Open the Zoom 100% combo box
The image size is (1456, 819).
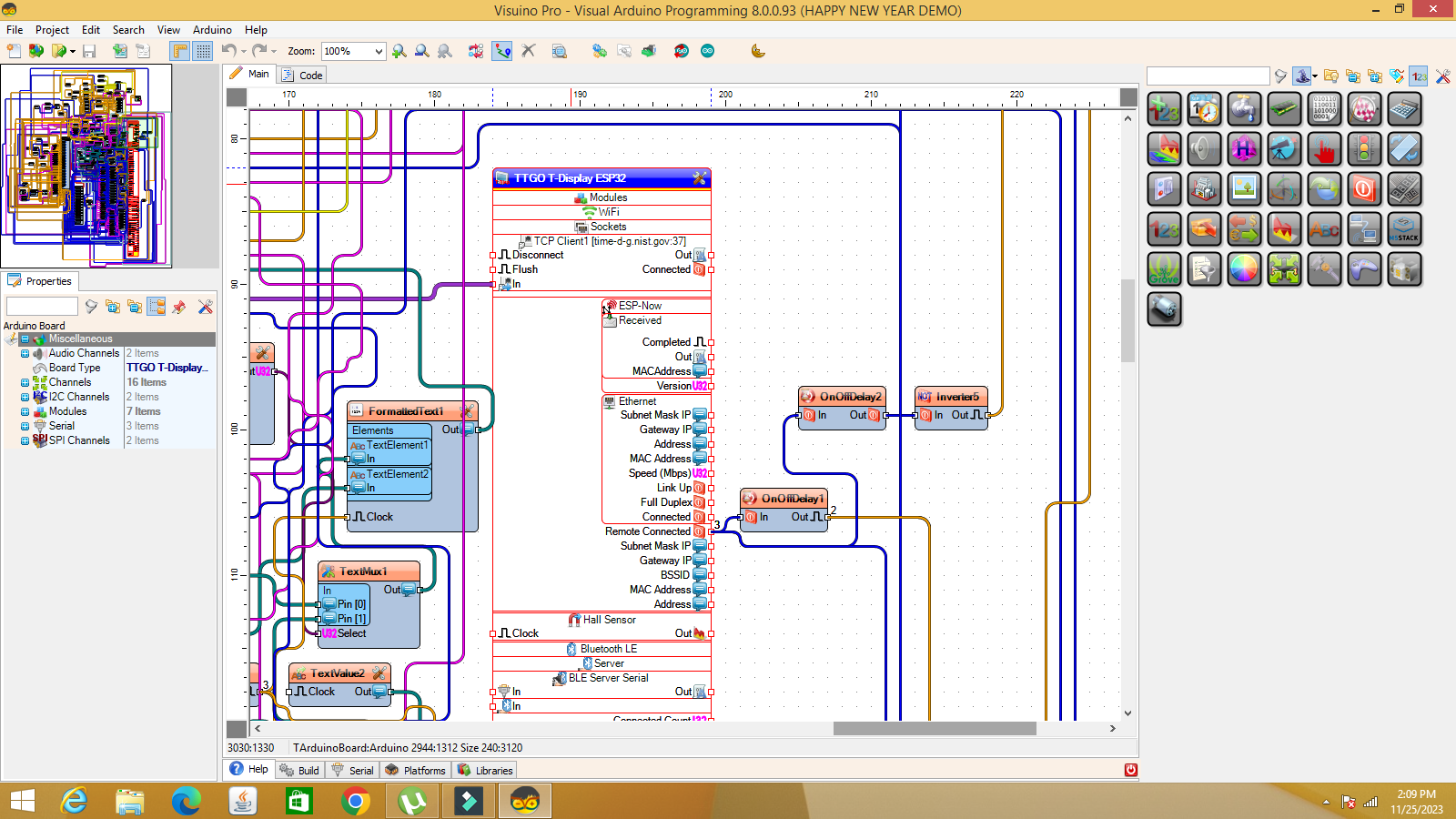[x=354, y=51]
